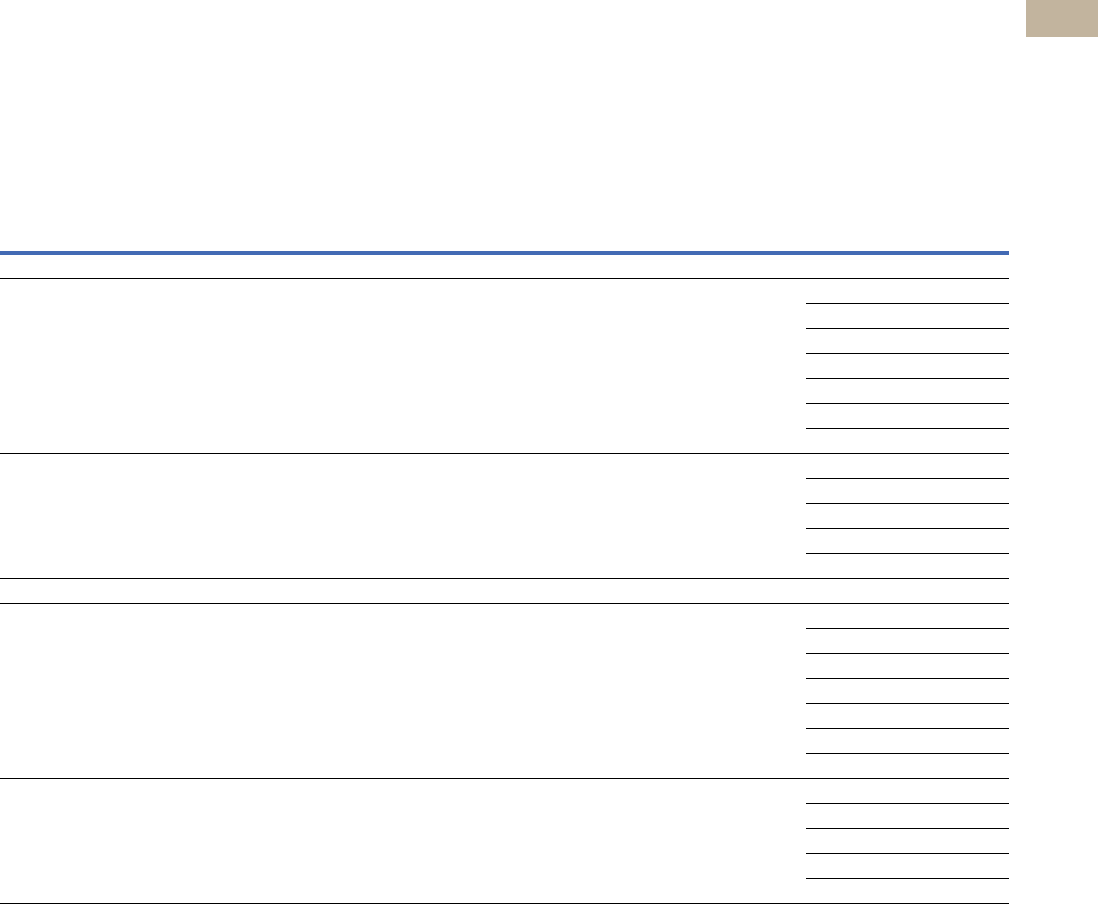Select the sixth short line in first group

coord(908,429)
